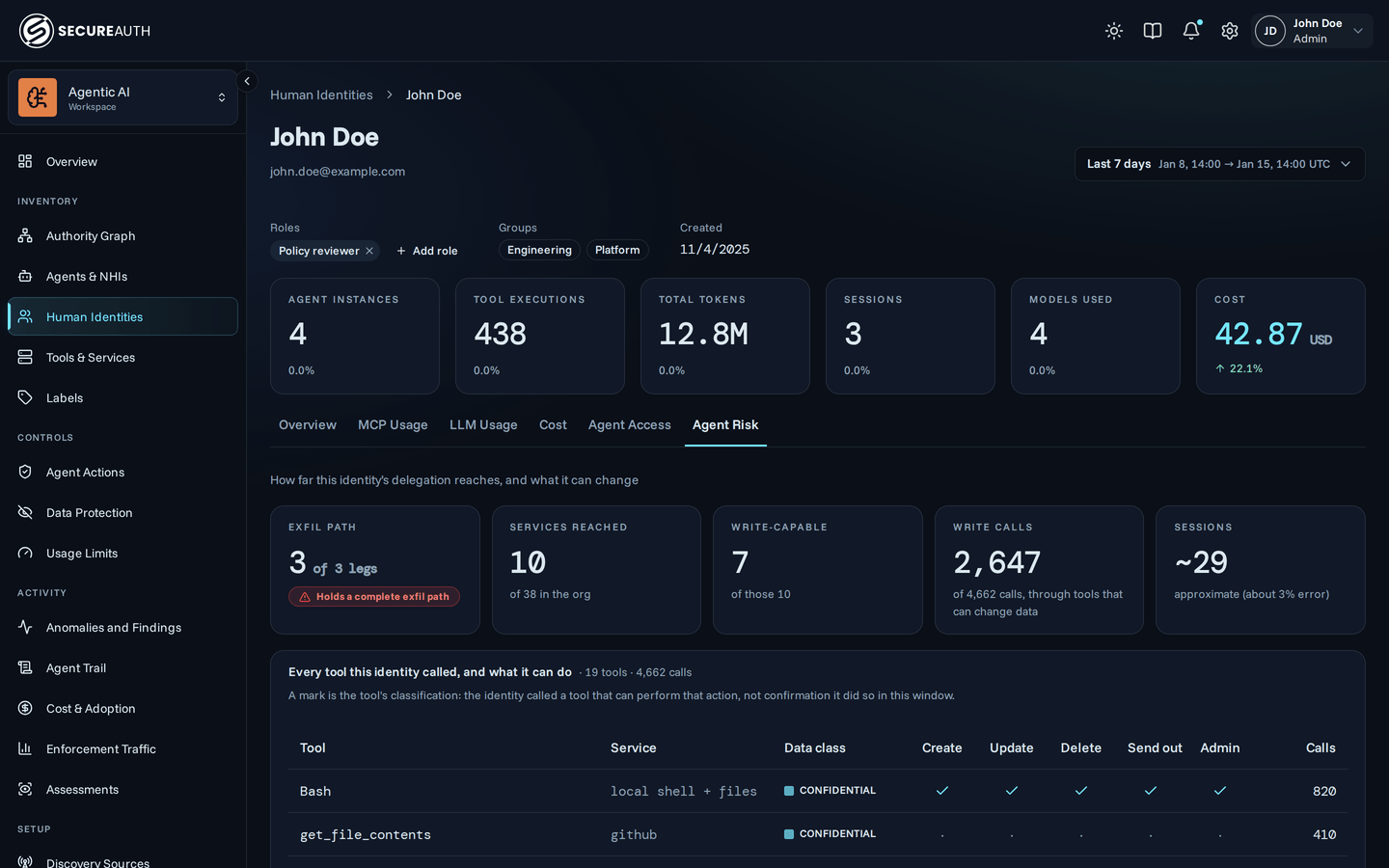
Task: Click the Add role button
Action: [427, 251]
